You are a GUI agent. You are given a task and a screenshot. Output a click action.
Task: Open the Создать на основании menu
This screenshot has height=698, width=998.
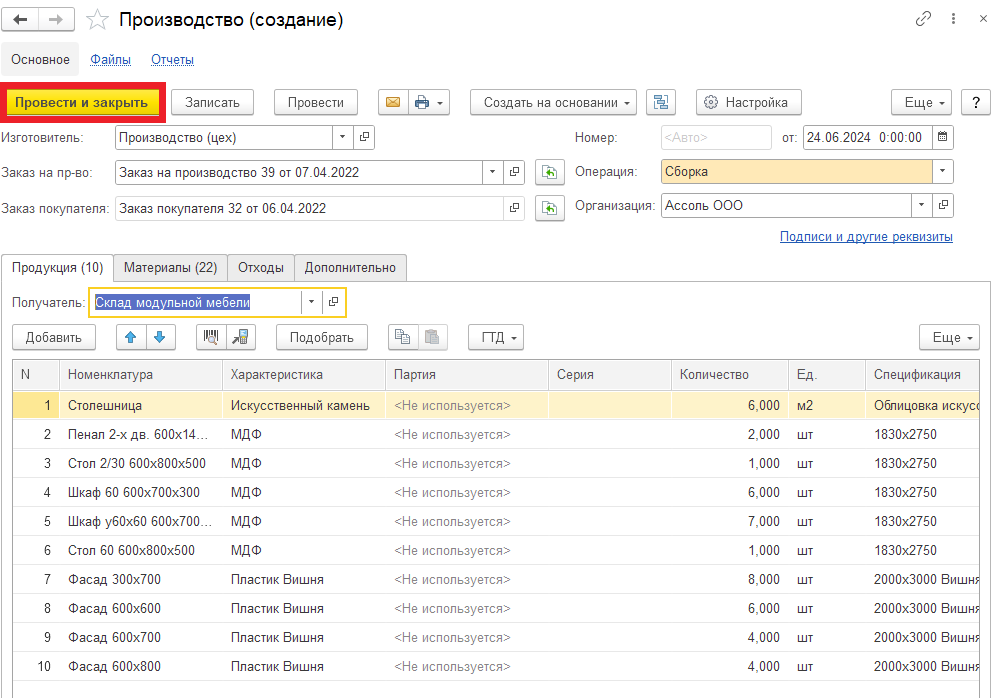click(554, 102)
